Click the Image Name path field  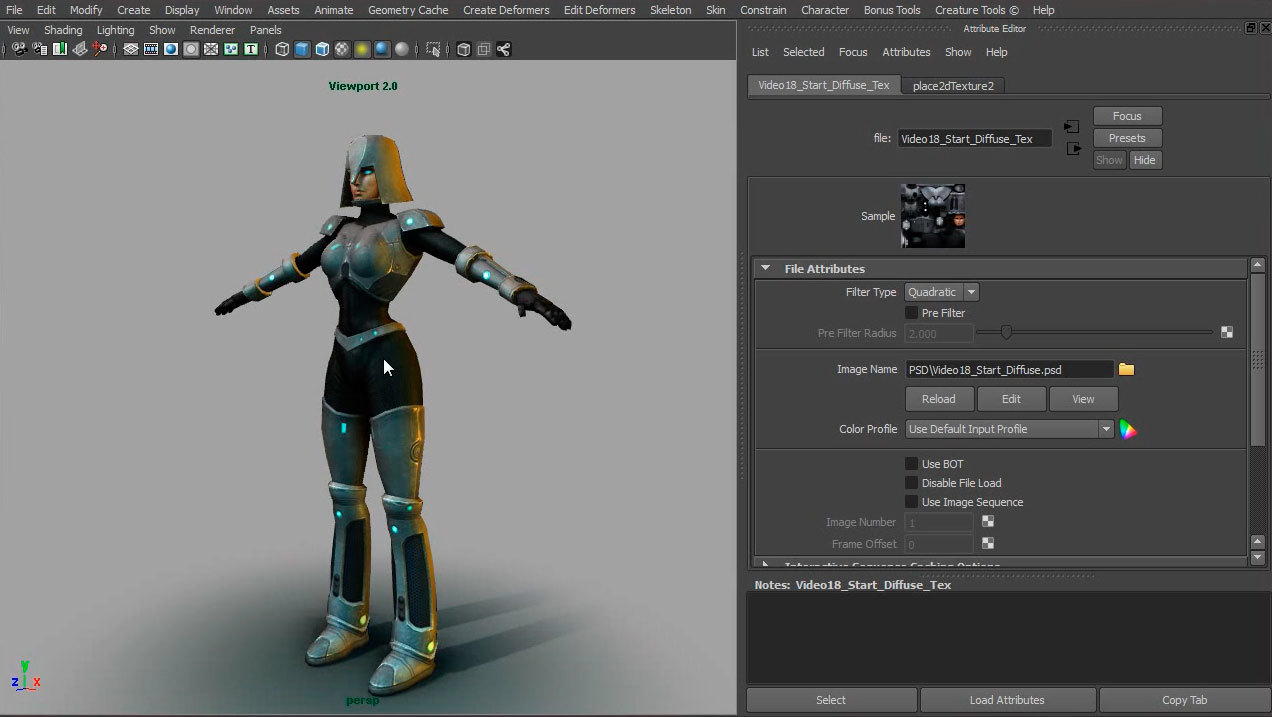(x=1008, y=369)
